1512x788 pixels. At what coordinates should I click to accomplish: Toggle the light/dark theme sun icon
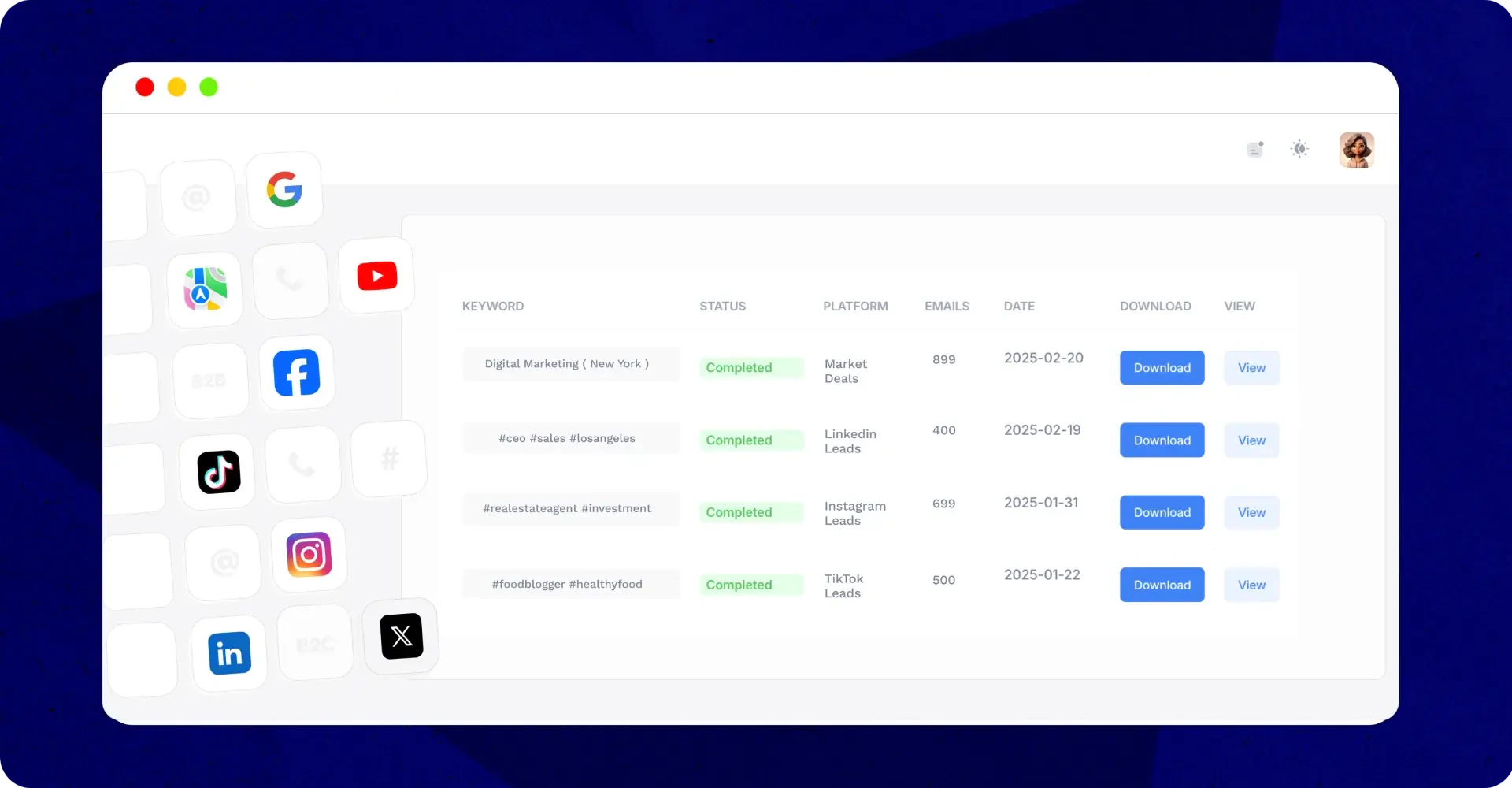(x=1299, y=149)
